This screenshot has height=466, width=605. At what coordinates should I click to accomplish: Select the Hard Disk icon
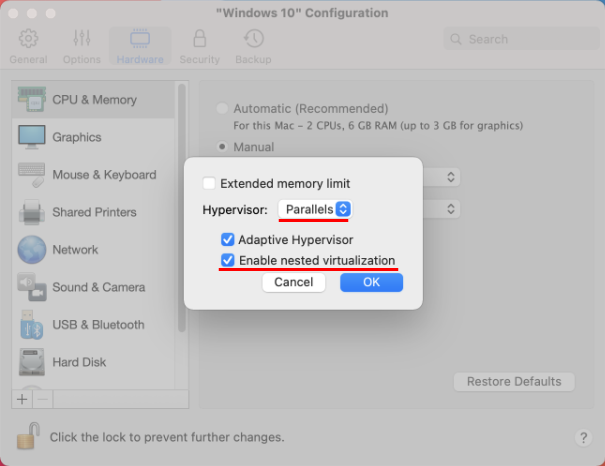click(32, 362)
